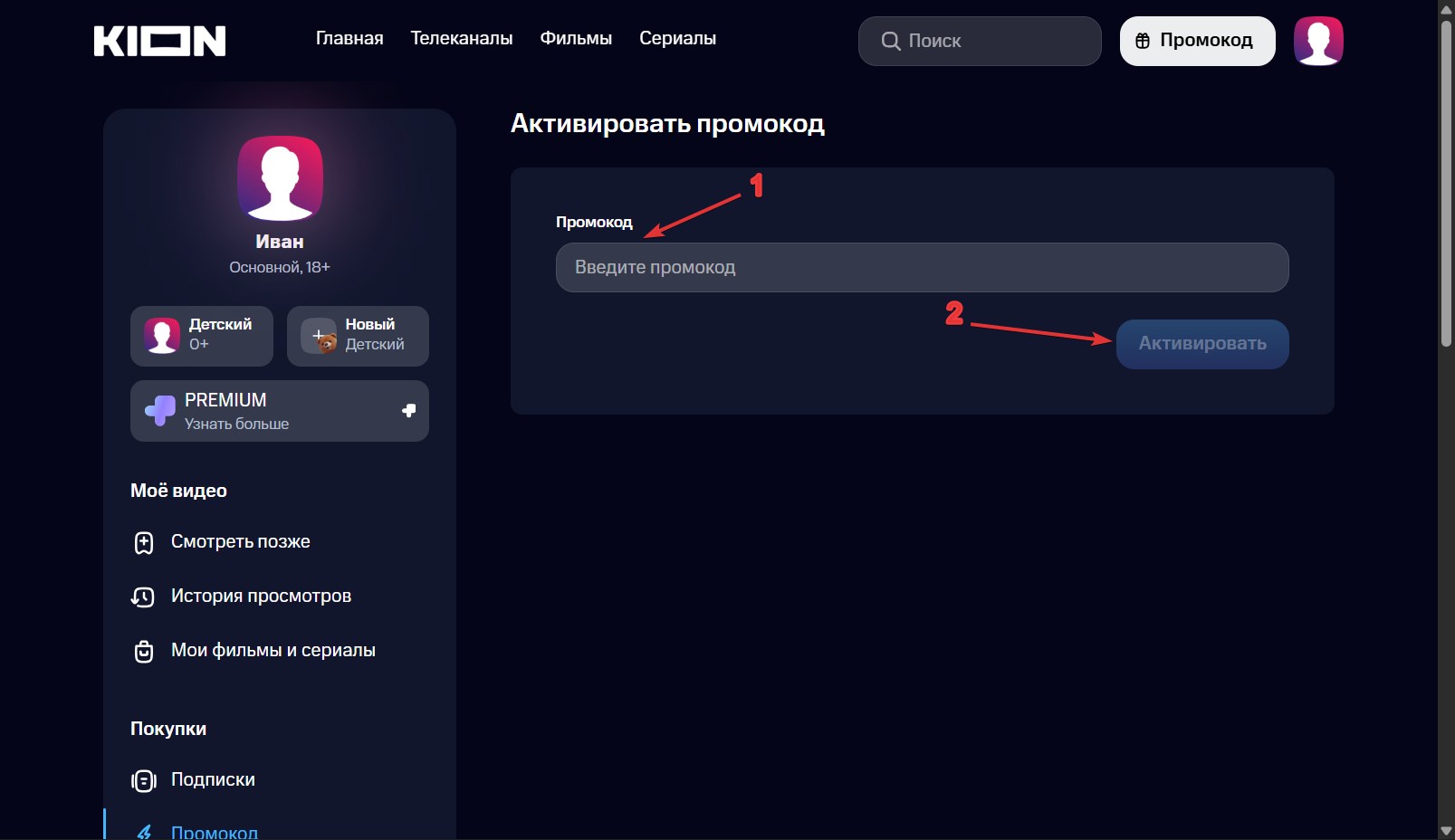Open PREMIUM Узнать больше banner
Viewport: 1455px width, 840px height.
280,411
